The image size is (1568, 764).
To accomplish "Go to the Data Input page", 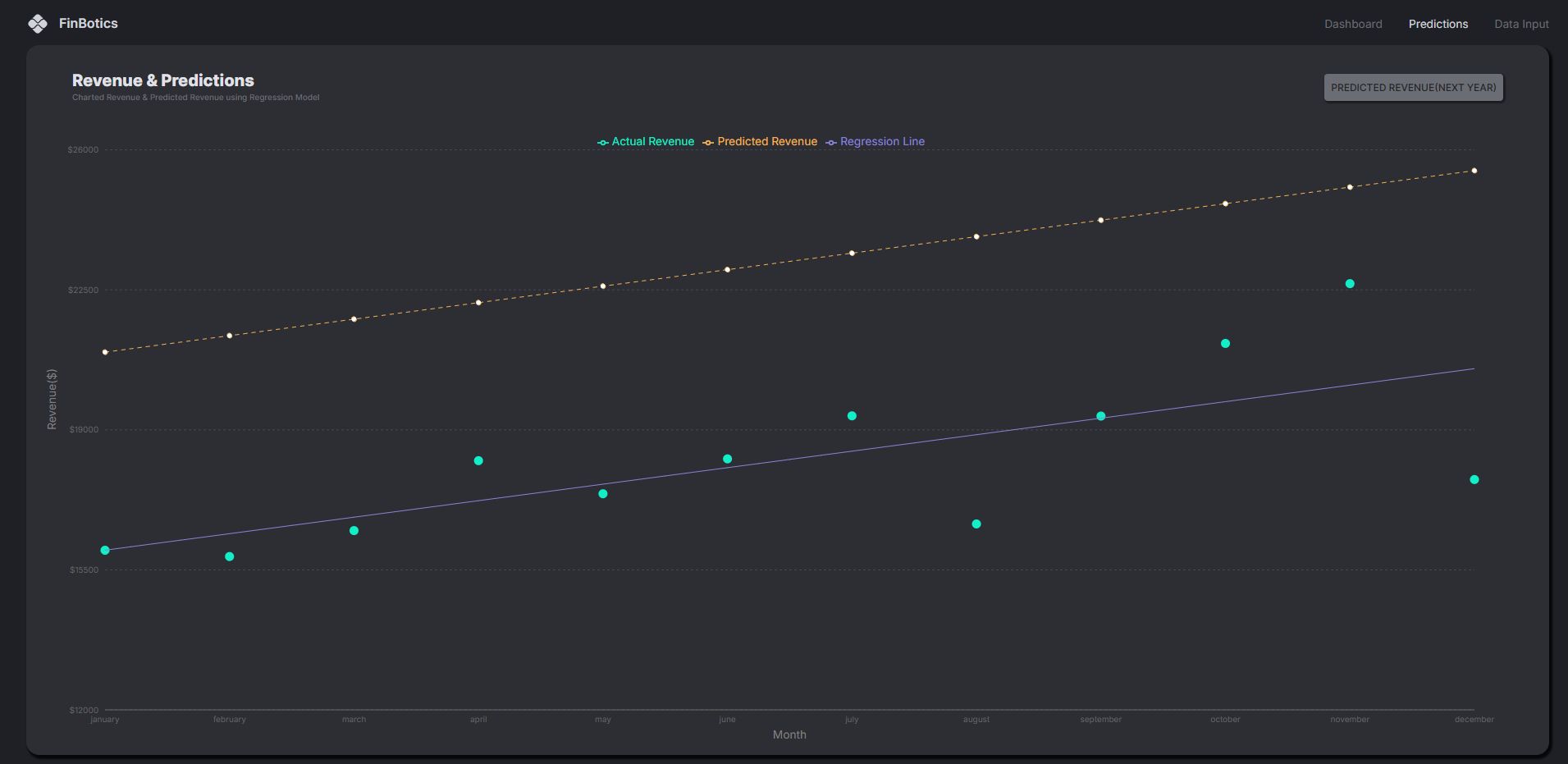I will (1520, 24).
